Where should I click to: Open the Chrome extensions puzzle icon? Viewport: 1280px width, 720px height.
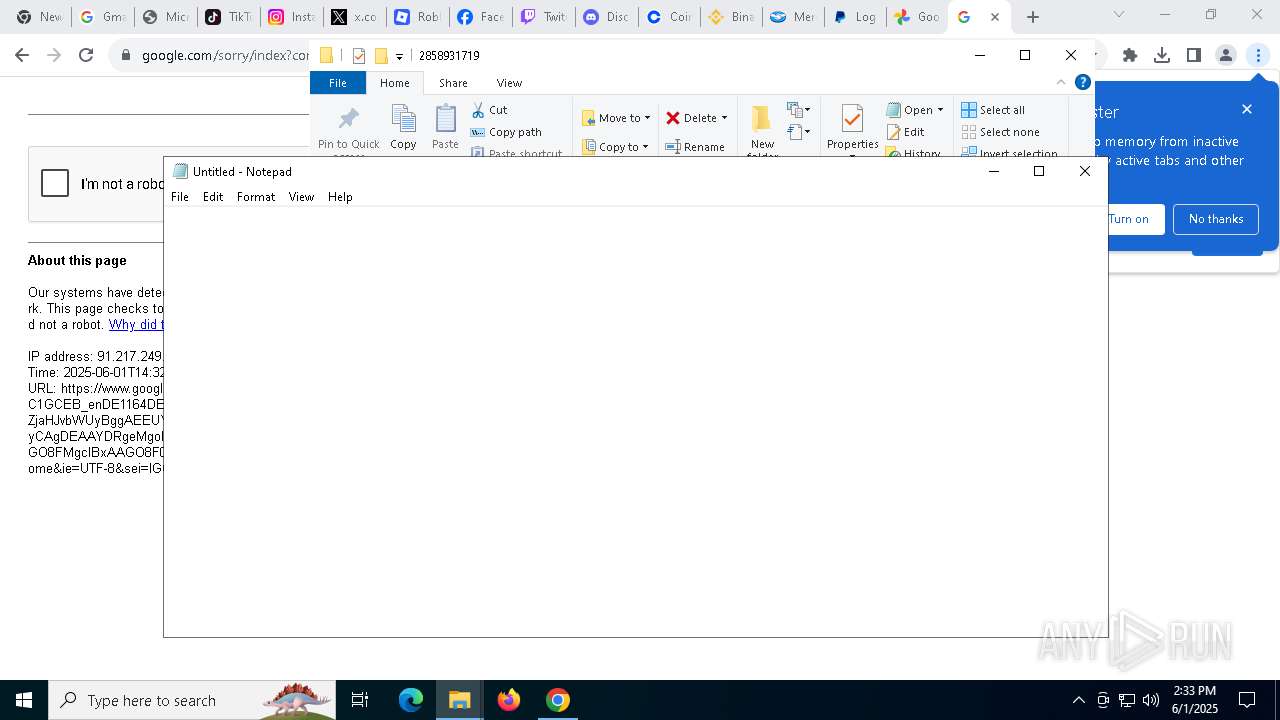tap(1130, 55)
